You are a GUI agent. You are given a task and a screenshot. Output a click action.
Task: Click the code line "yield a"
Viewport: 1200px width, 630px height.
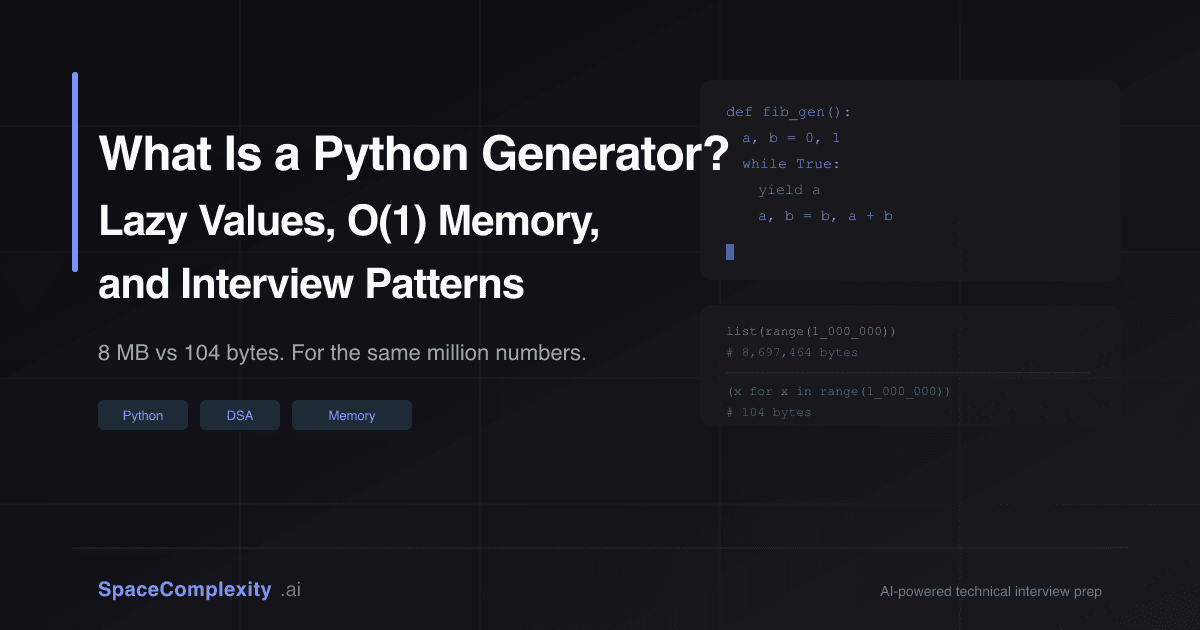790,190
